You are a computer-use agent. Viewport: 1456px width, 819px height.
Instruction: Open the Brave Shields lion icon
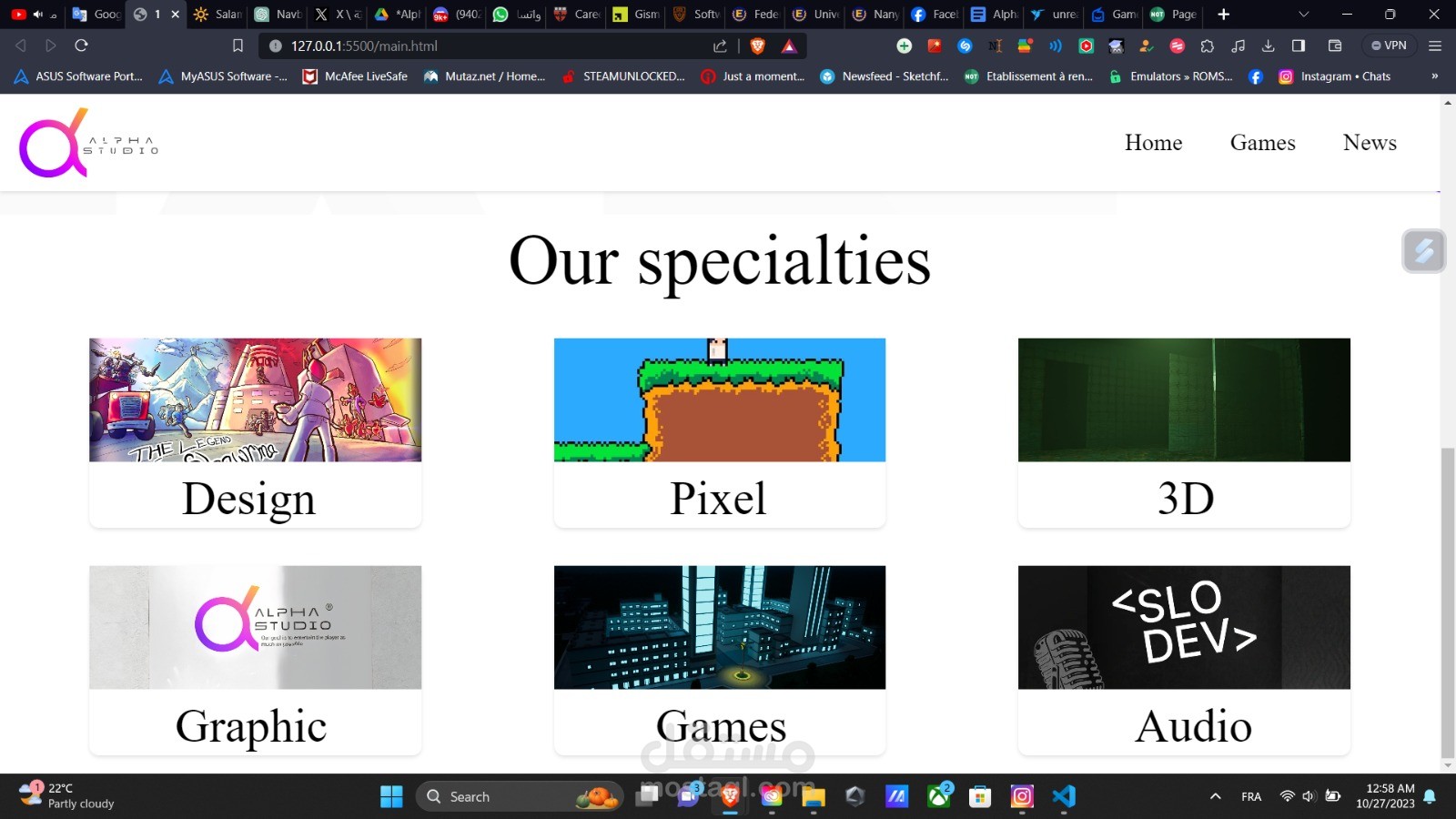[x=757, y=45]
